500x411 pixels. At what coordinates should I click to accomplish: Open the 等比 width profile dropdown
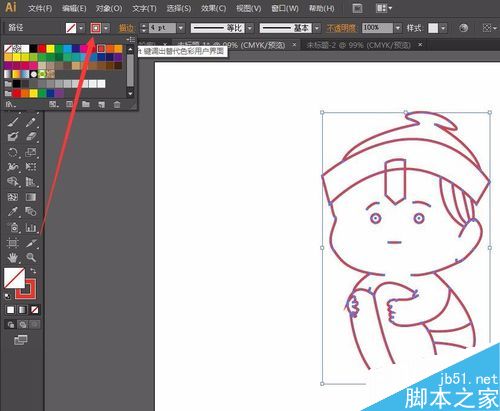click(250, 28)
